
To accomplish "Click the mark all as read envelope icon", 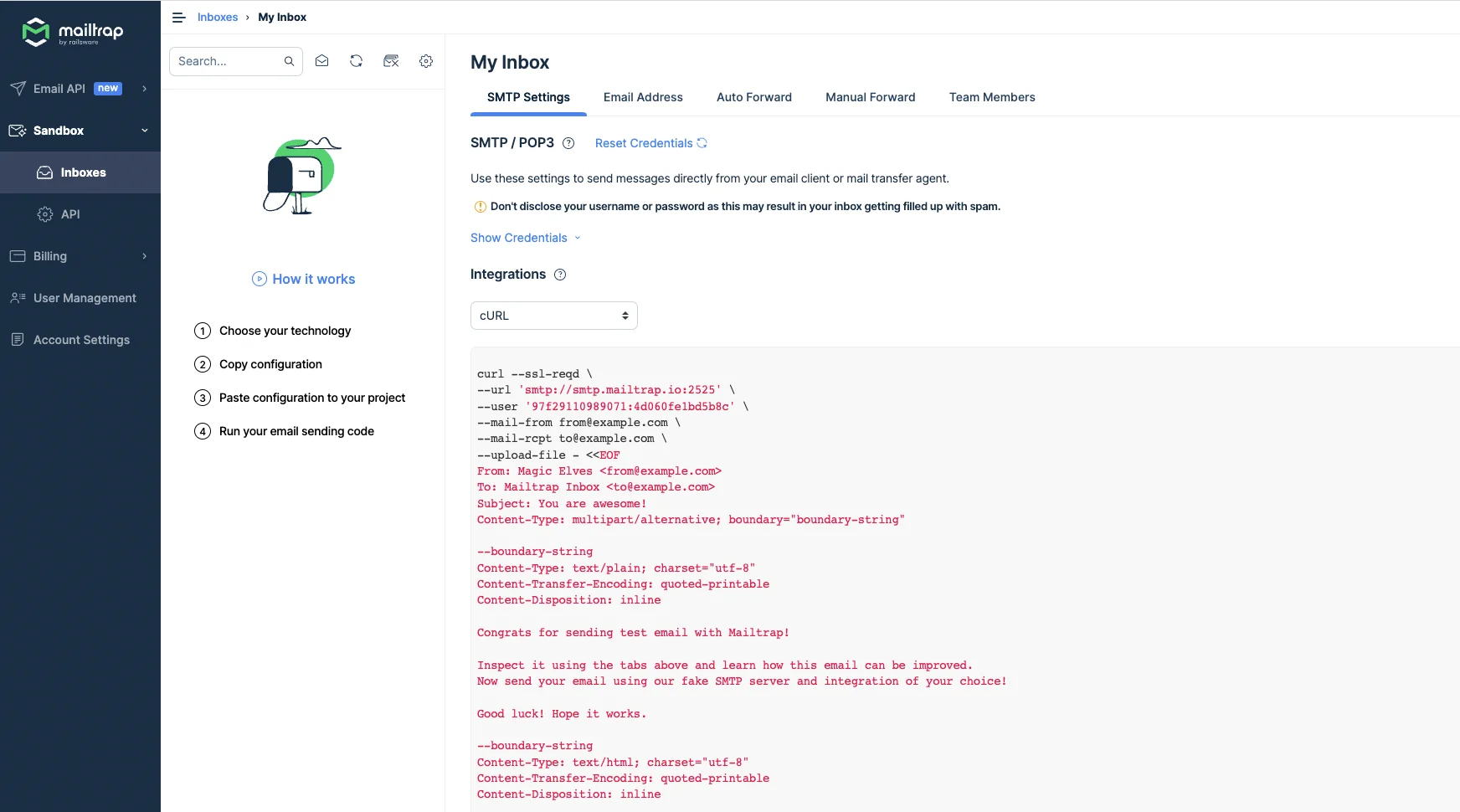I will 322,60.
